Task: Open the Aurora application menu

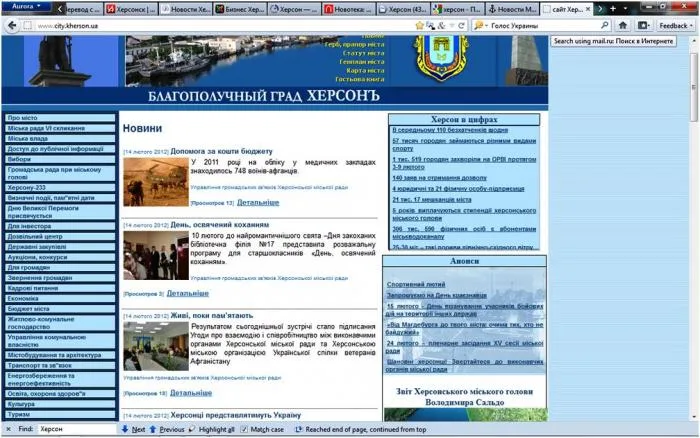Action: point(26,6)
